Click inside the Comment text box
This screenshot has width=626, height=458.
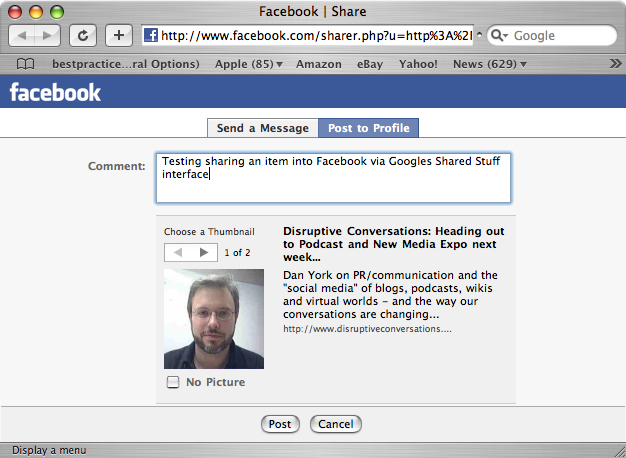[332, 178]
